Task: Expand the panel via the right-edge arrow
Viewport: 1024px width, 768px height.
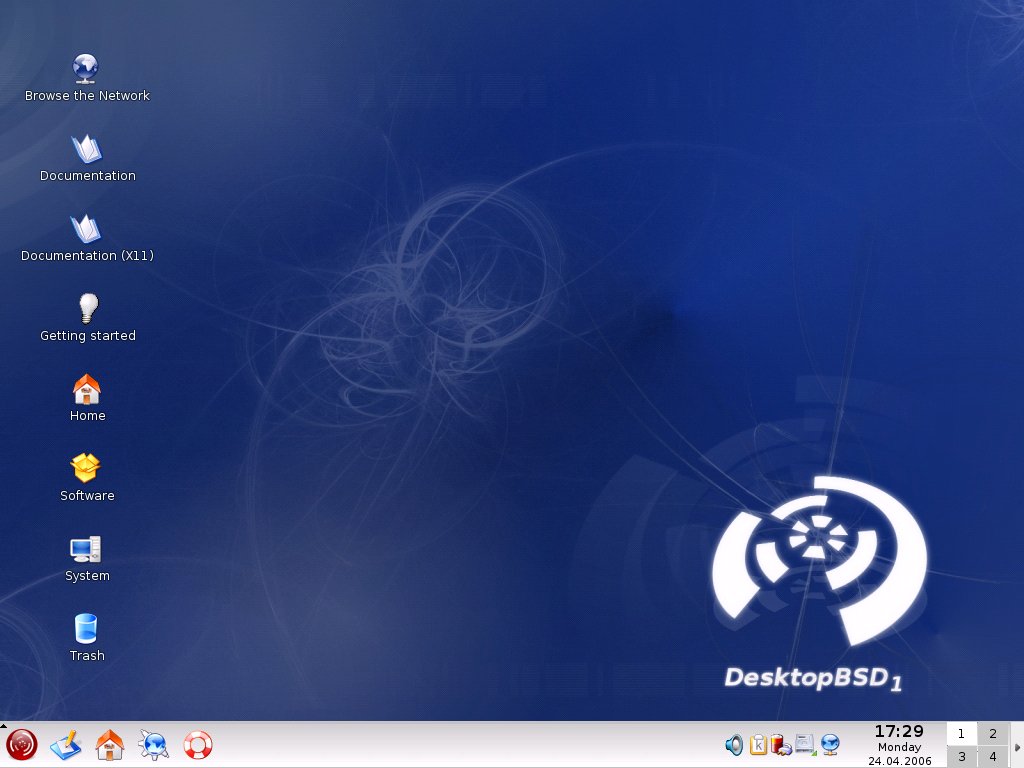Action: pyautogui.click(x=1019, y=745)
